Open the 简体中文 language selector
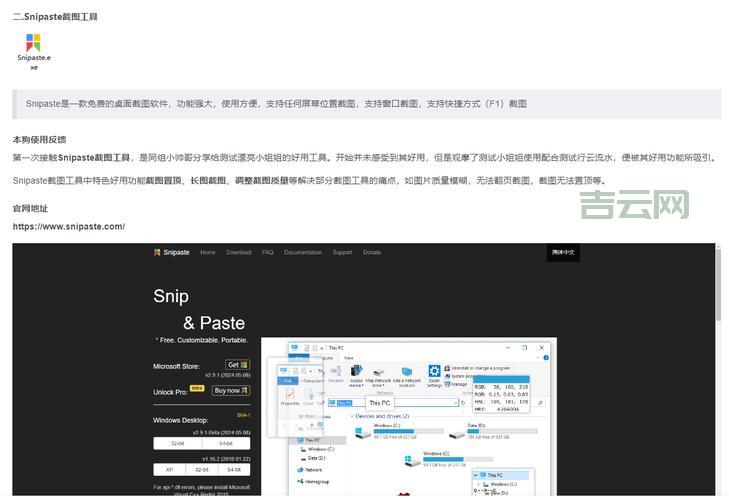The image size is (729, 500). point(563,253)
